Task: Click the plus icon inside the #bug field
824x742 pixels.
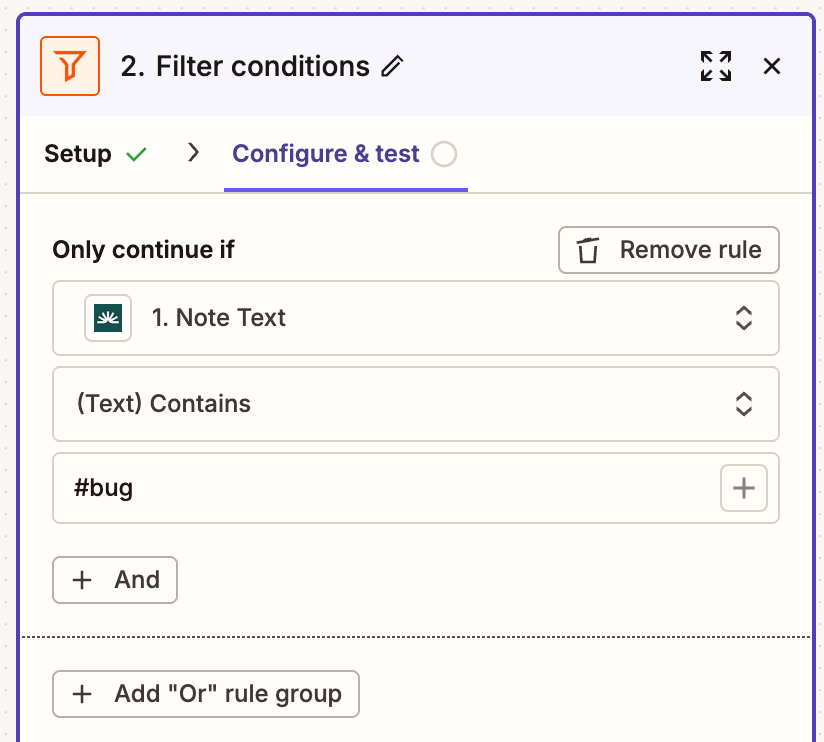Action: pos(743,488)
